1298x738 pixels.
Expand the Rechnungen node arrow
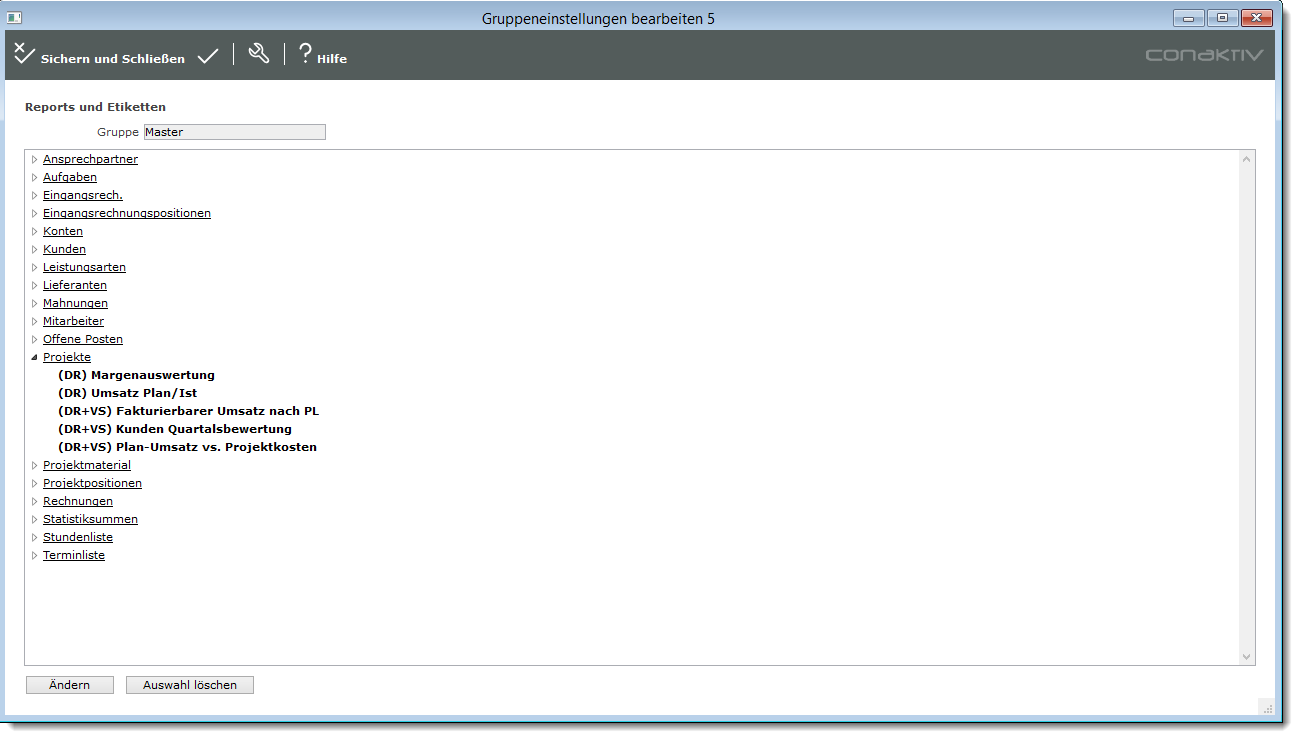point(34,501)
